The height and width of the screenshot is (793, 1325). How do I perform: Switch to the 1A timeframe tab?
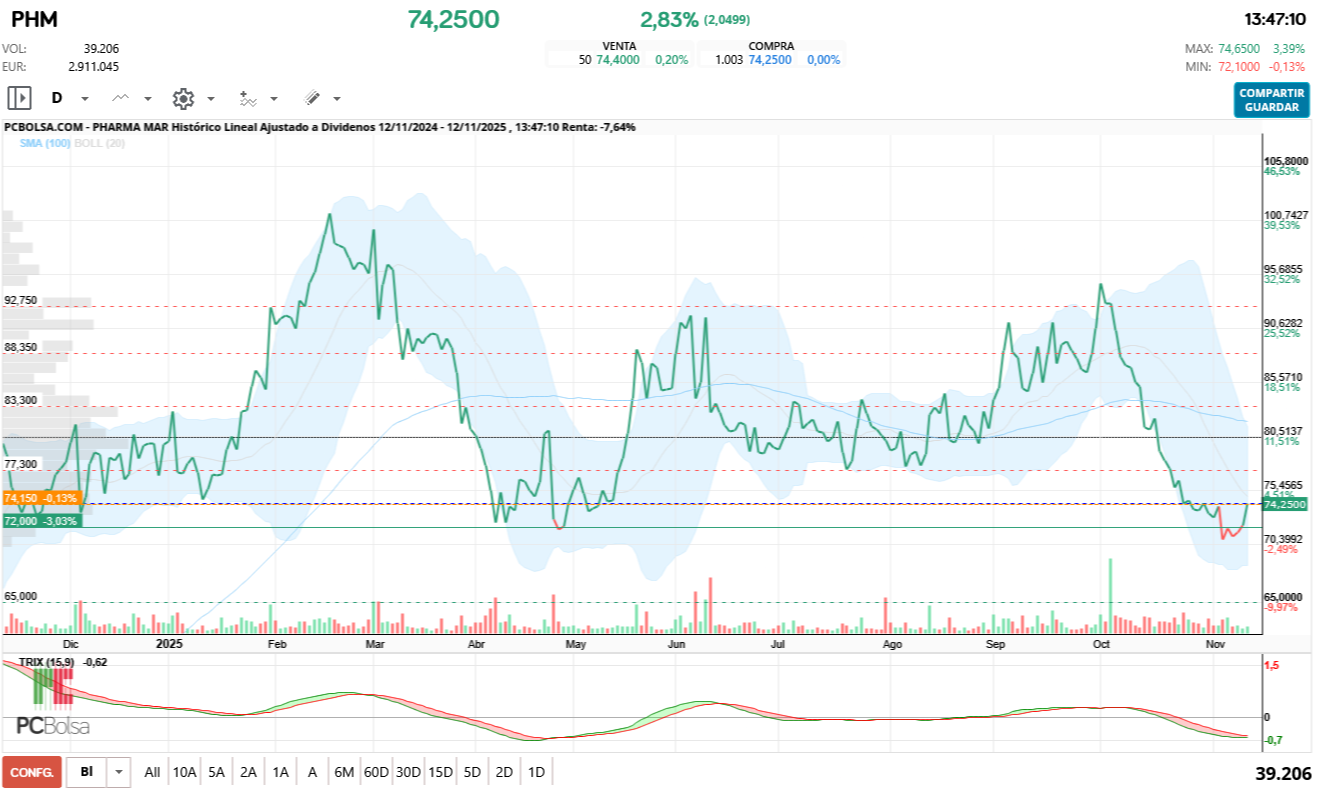point(280,772)
